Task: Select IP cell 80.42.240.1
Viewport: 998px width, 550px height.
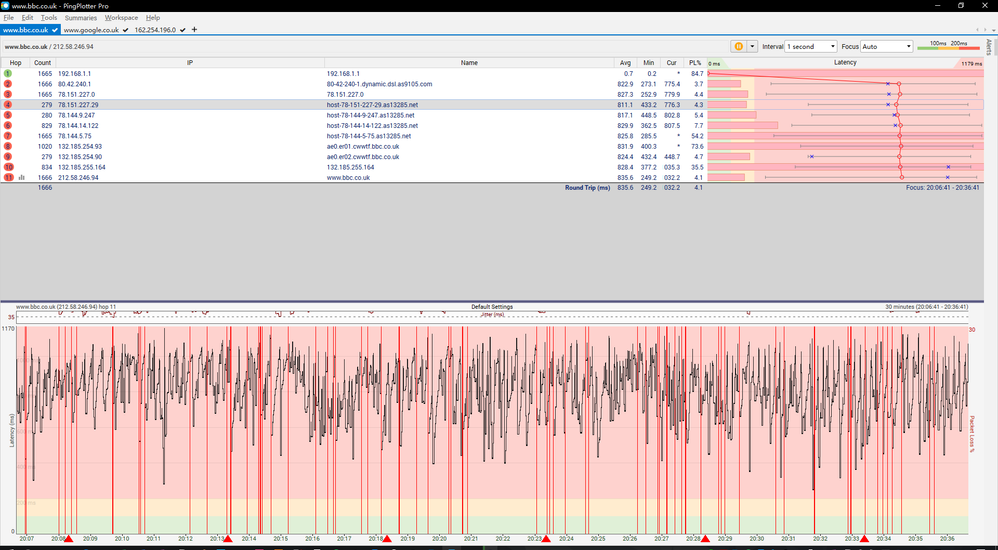Action: [74, 84]
